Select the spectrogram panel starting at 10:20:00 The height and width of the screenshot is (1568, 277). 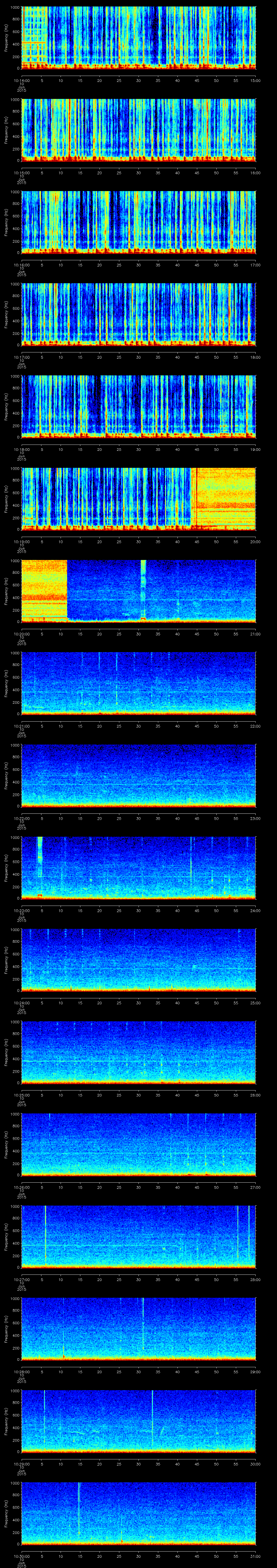pyautogui.click(x=139, y=591)
